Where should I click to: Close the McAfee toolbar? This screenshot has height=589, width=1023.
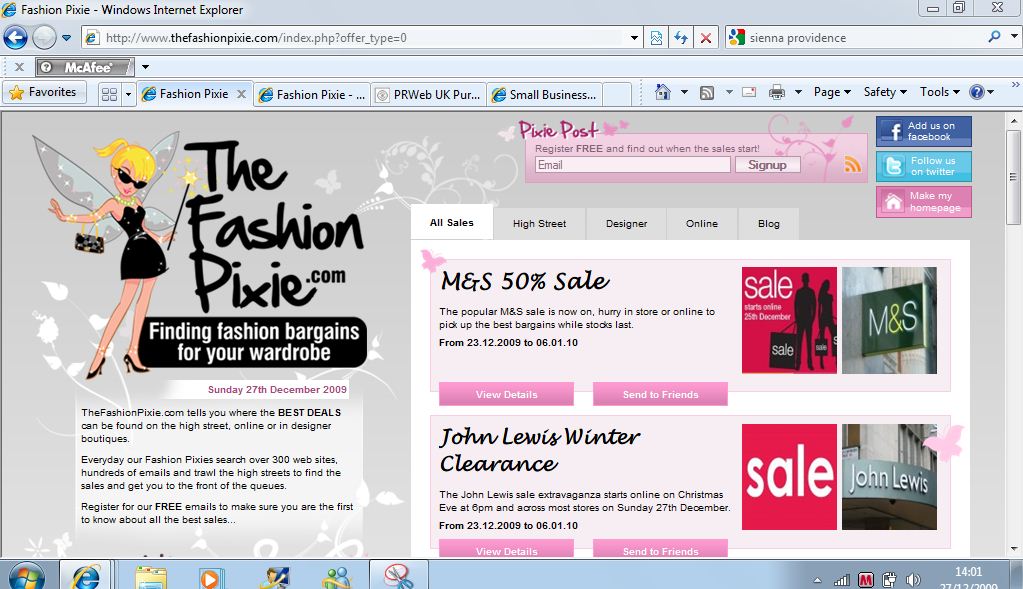19,67
